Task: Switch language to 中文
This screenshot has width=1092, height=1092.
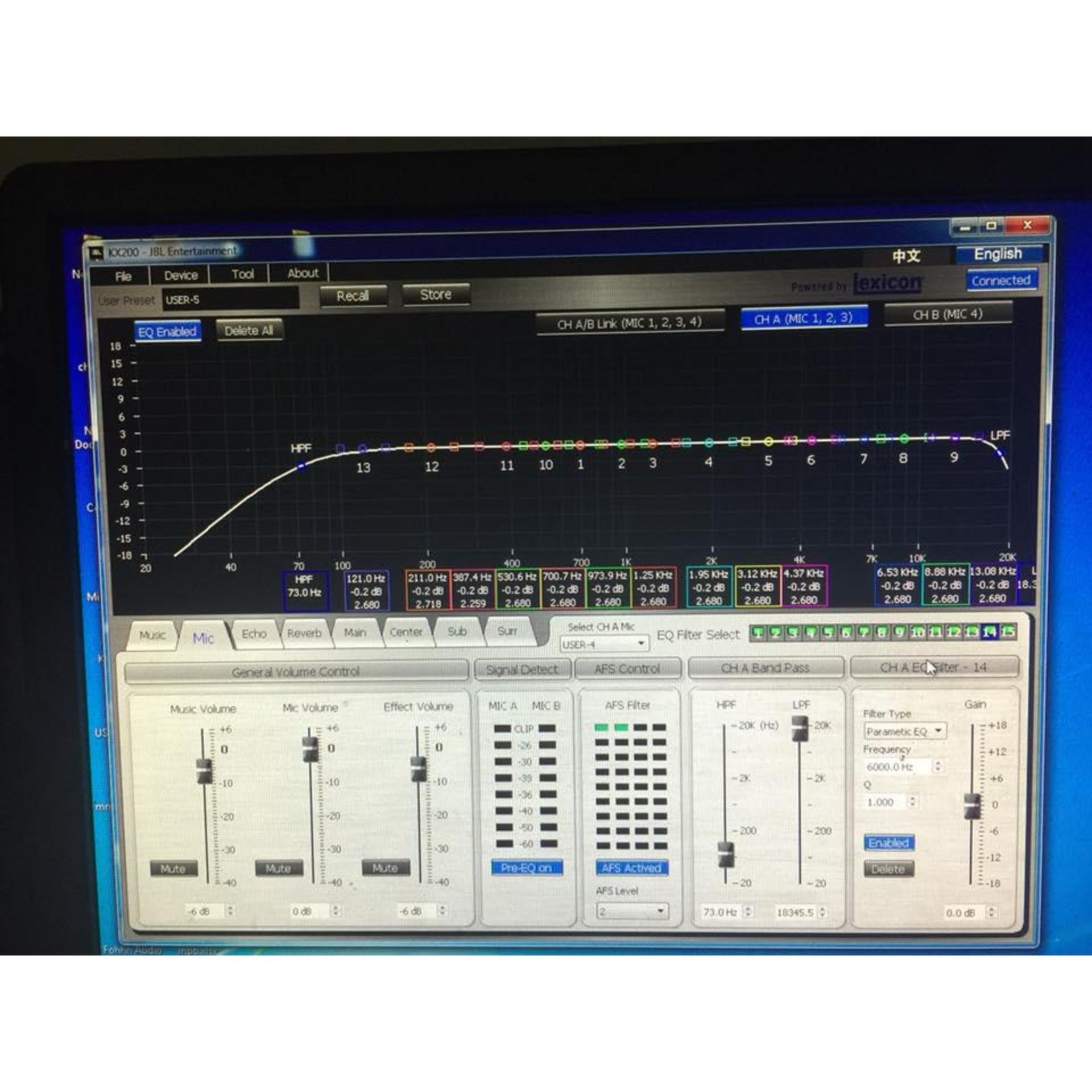Action: tap(906, 256)
